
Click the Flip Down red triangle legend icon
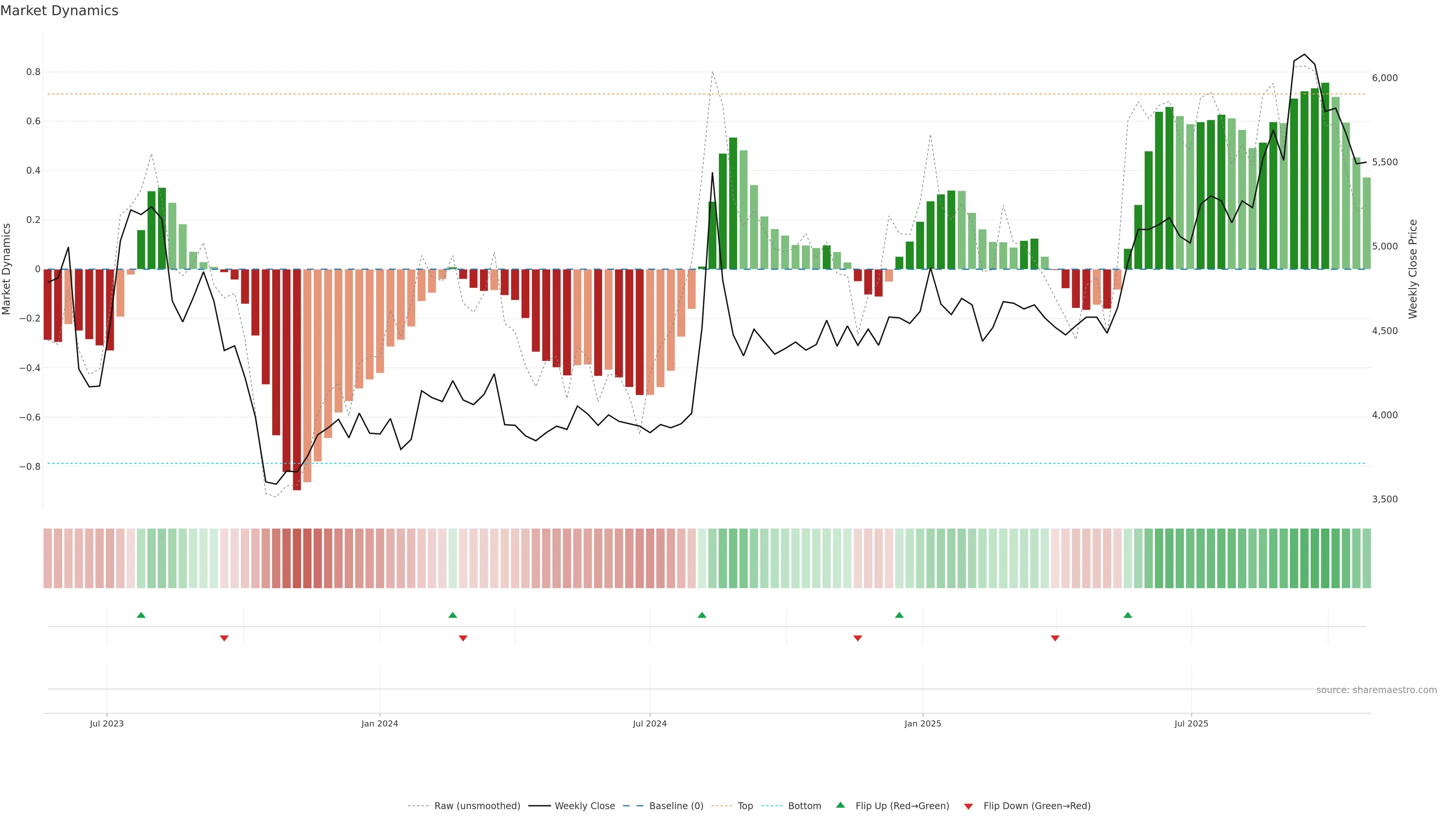coord(968,806)
